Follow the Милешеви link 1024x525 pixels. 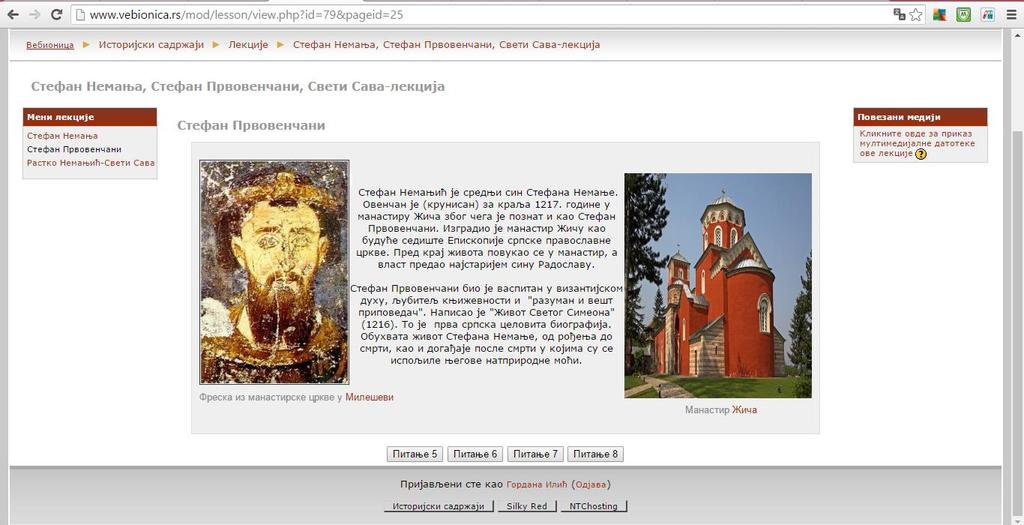[x=369, y=397]
